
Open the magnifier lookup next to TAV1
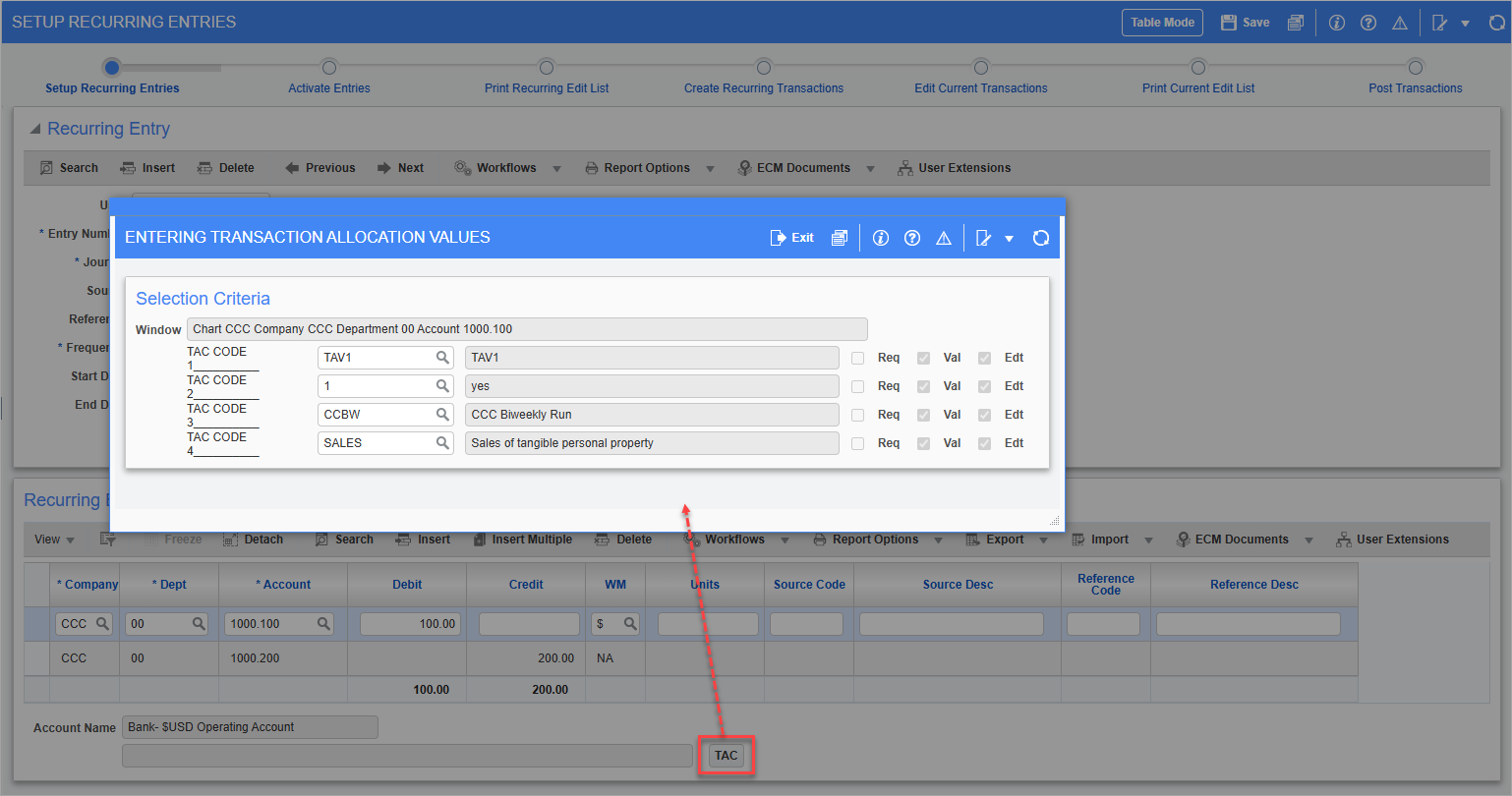[x=443, y=357]
